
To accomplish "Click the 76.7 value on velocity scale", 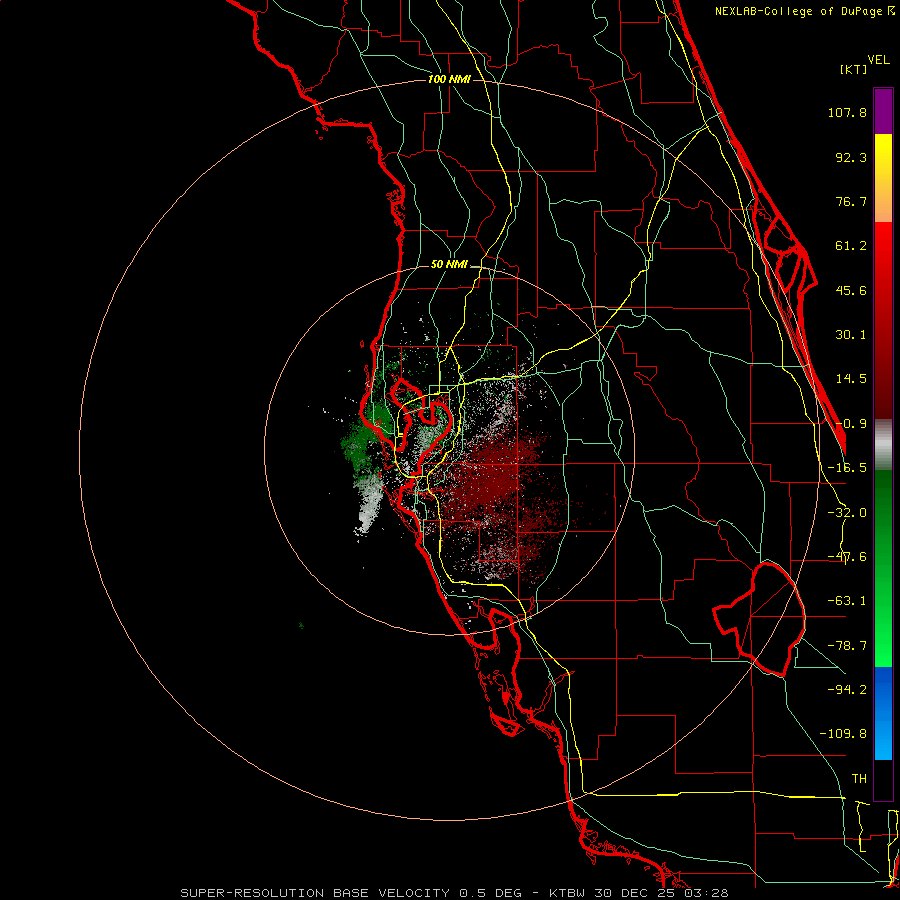I will 851,201.
